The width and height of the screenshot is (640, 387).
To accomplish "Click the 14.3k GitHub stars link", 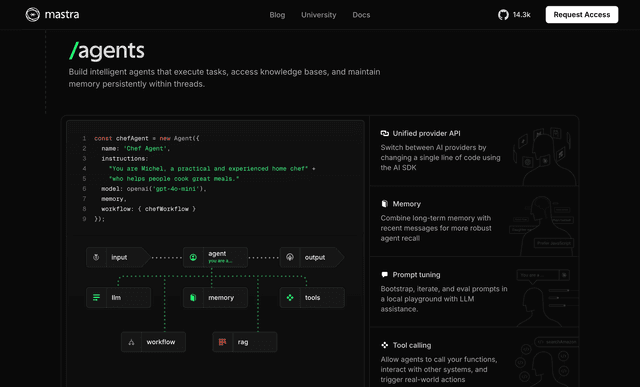I will point(522,15).
